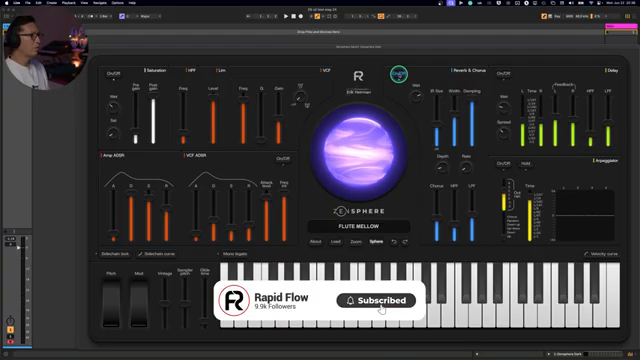Adjust the Amp ADSR Sustain slider
The image size is (640, 360).
click(149, 216)
